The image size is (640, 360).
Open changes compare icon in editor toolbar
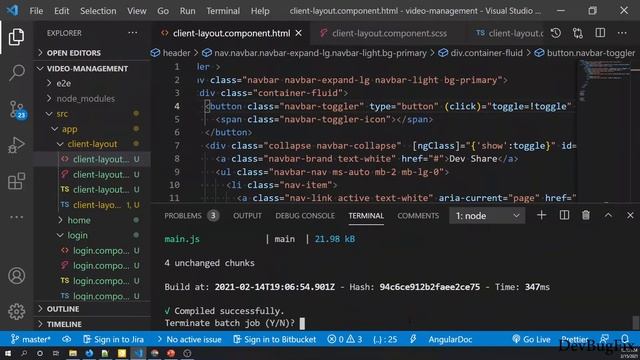(x=578, y=33)
